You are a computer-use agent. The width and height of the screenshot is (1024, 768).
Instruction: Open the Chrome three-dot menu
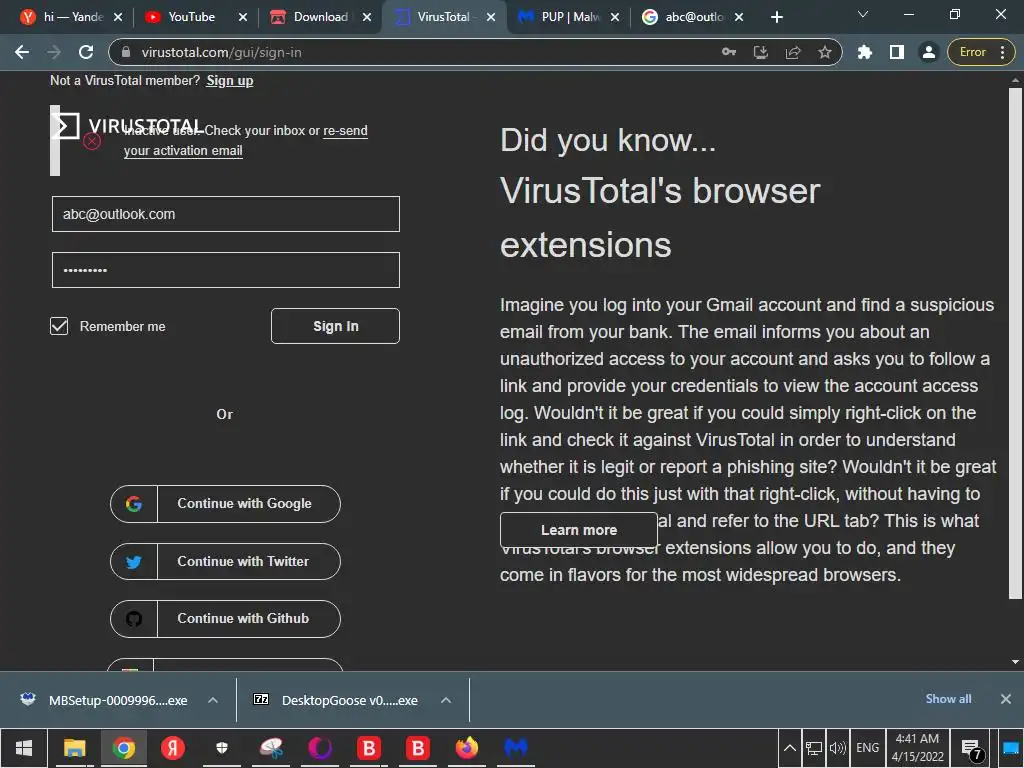tap(1003, 52)
